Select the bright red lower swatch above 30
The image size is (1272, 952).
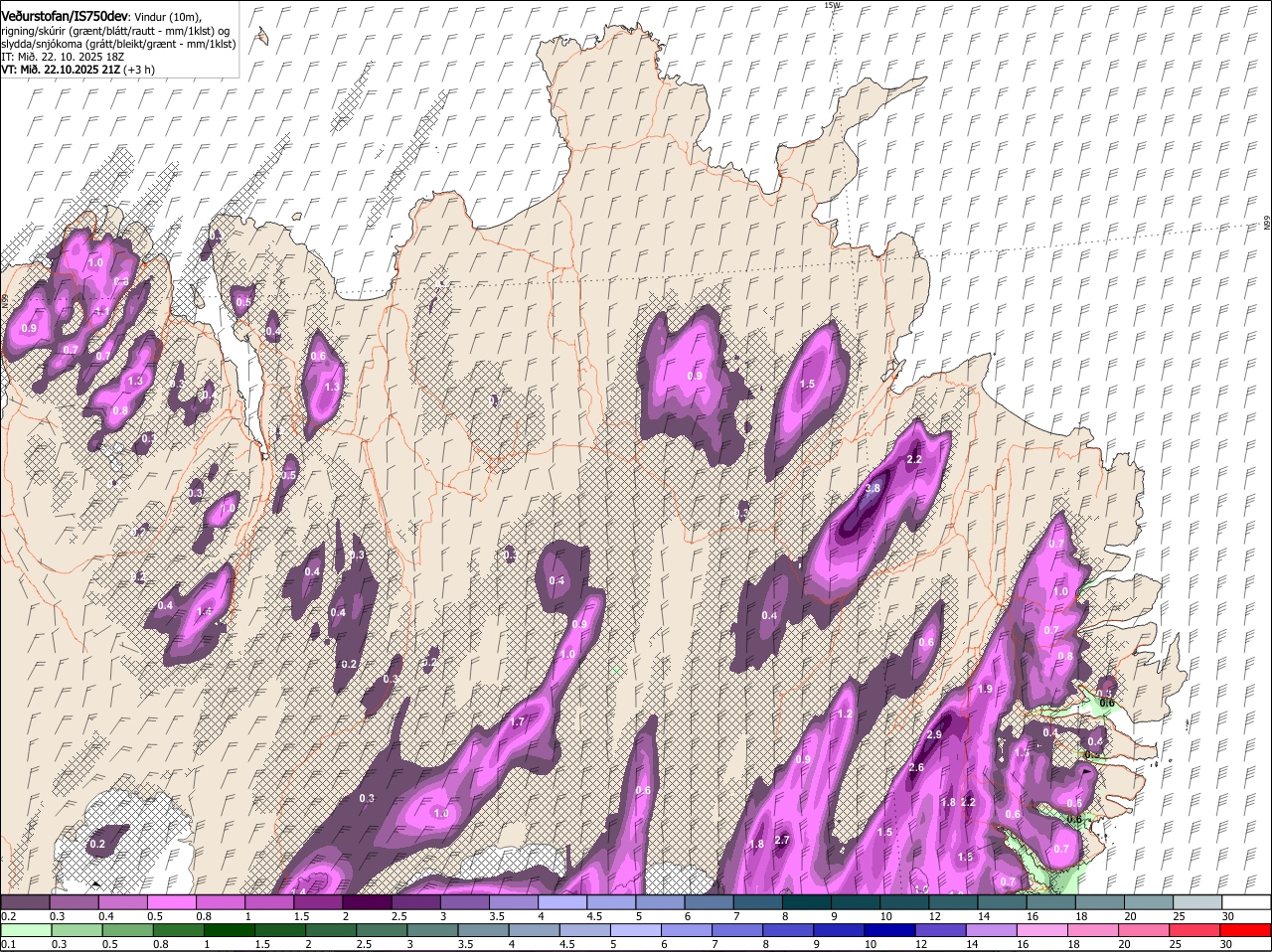click(x=1247, y=929)
